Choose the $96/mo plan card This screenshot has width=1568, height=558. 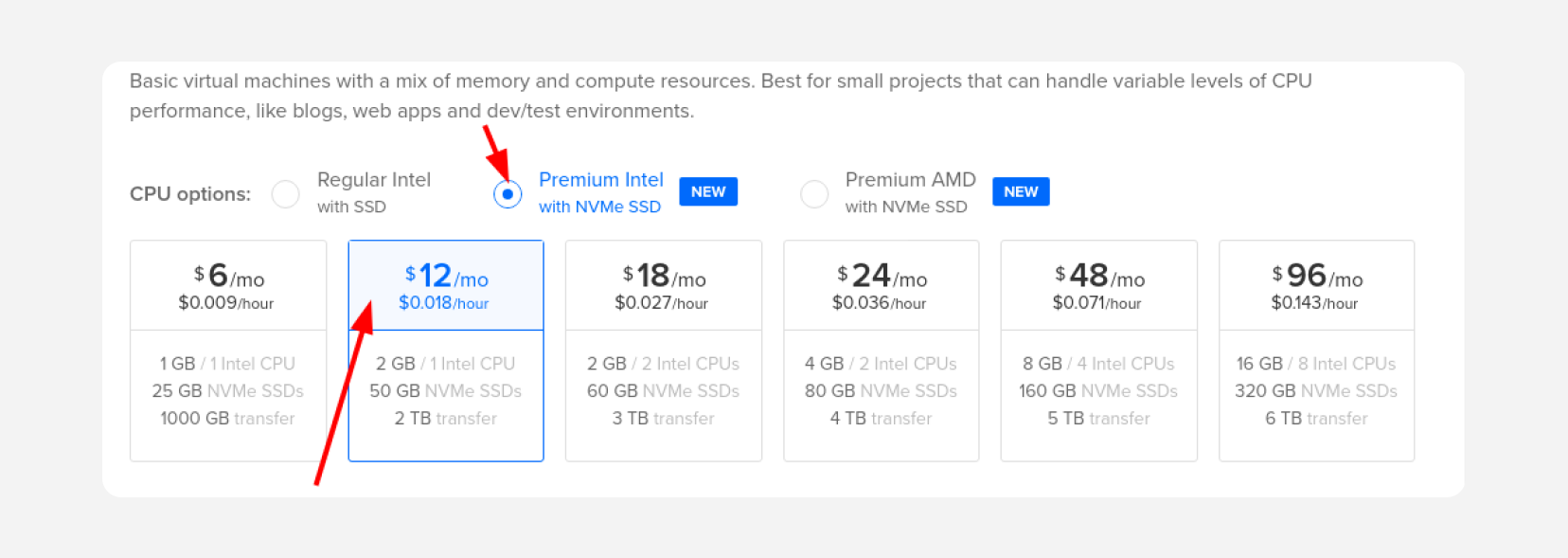point(1317,351)
